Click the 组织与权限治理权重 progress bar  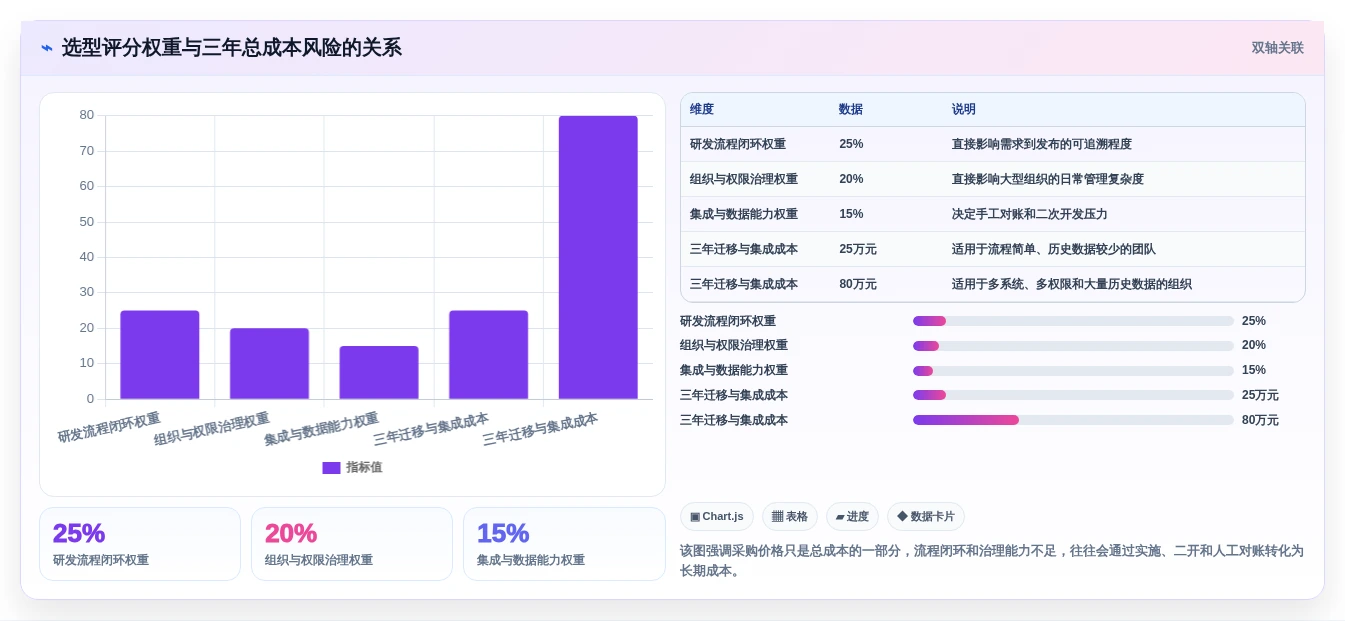pyautogui.click(x=1073, y=346)
